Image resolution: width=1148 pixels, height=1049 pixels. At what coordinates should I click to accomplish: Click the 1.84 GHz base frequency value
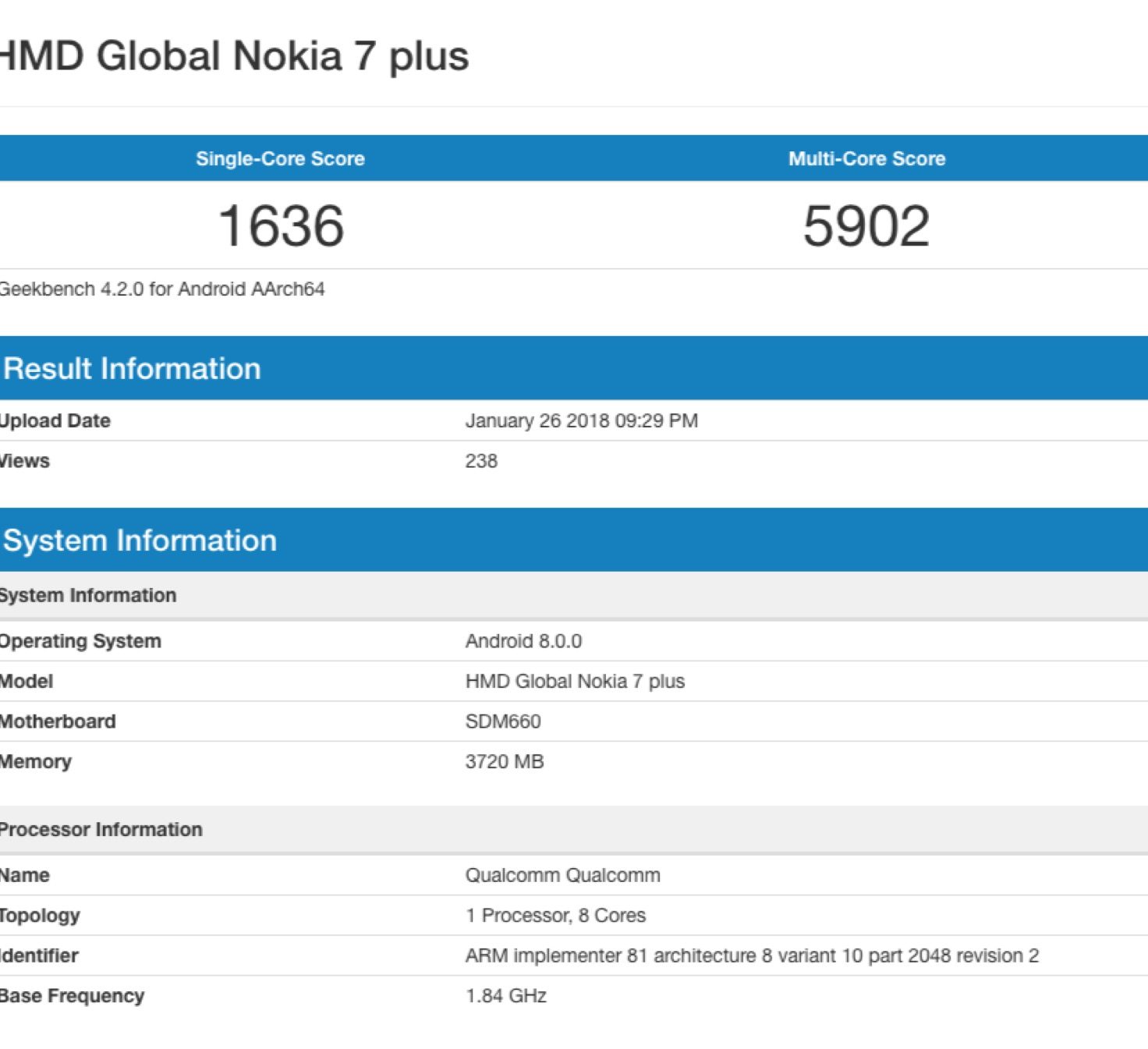pyautogui.click(x=506, y=996)
